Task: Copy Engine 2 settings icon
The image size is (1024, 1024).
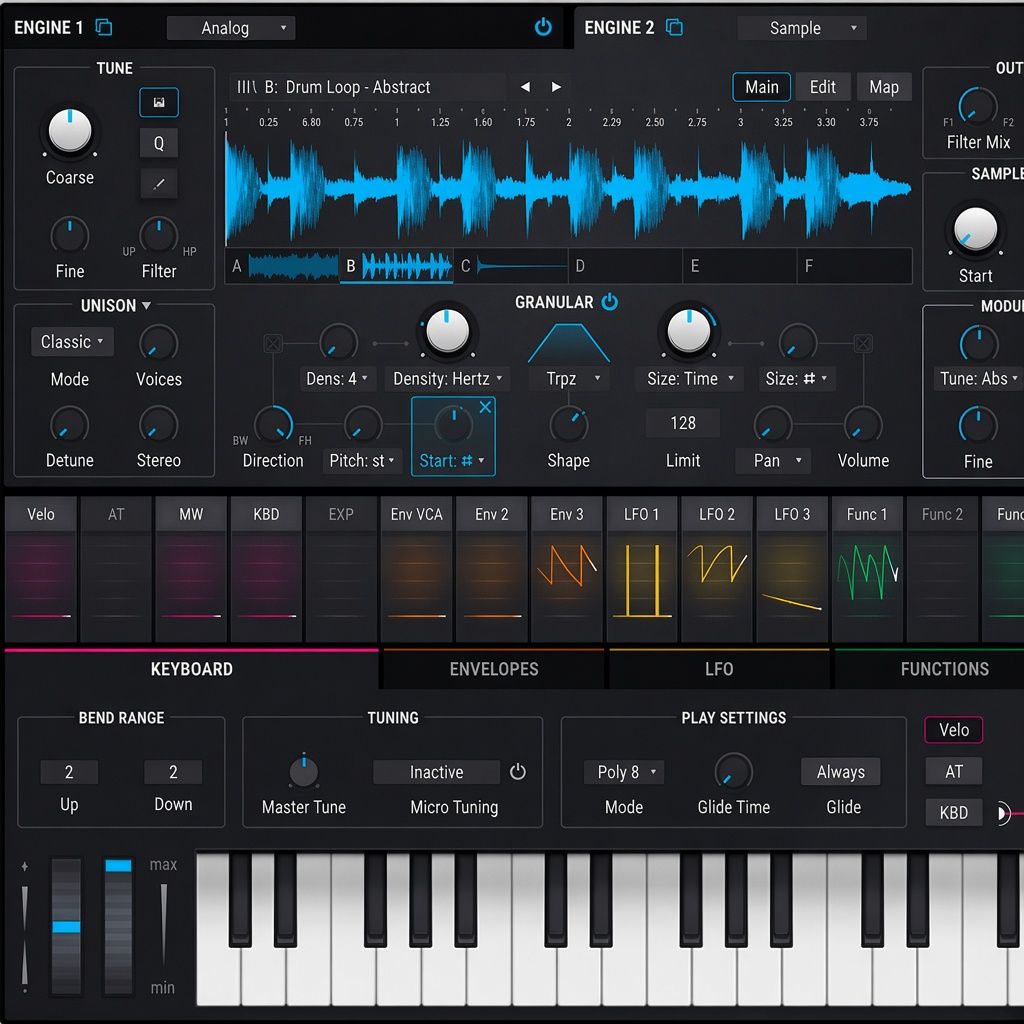Action: pos(674,27)
